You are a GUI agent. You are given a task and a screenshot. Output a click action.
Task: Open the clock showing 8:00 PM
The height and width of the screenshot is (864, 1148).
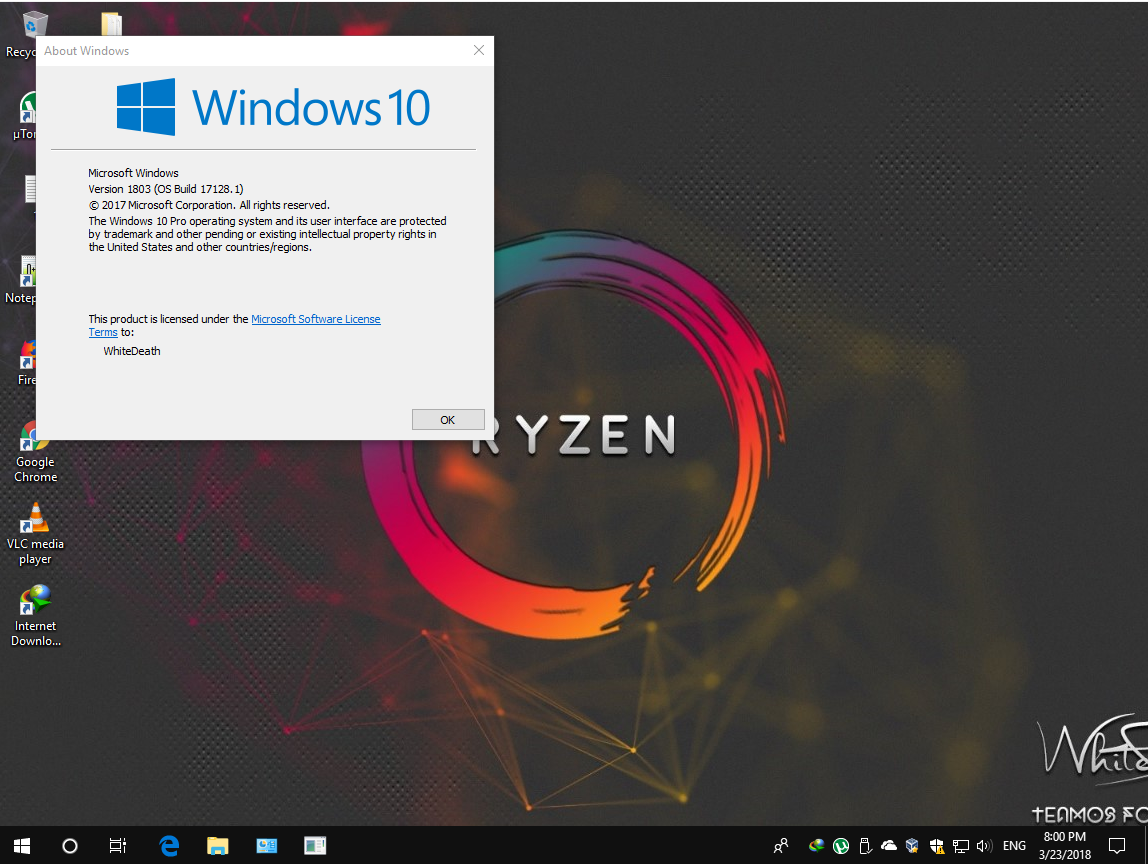1065,846
